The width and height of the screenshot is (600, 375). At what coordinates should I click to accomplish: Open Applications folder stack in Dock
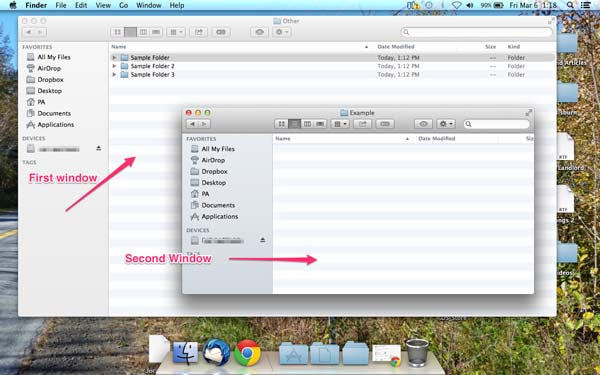point(293,354)
